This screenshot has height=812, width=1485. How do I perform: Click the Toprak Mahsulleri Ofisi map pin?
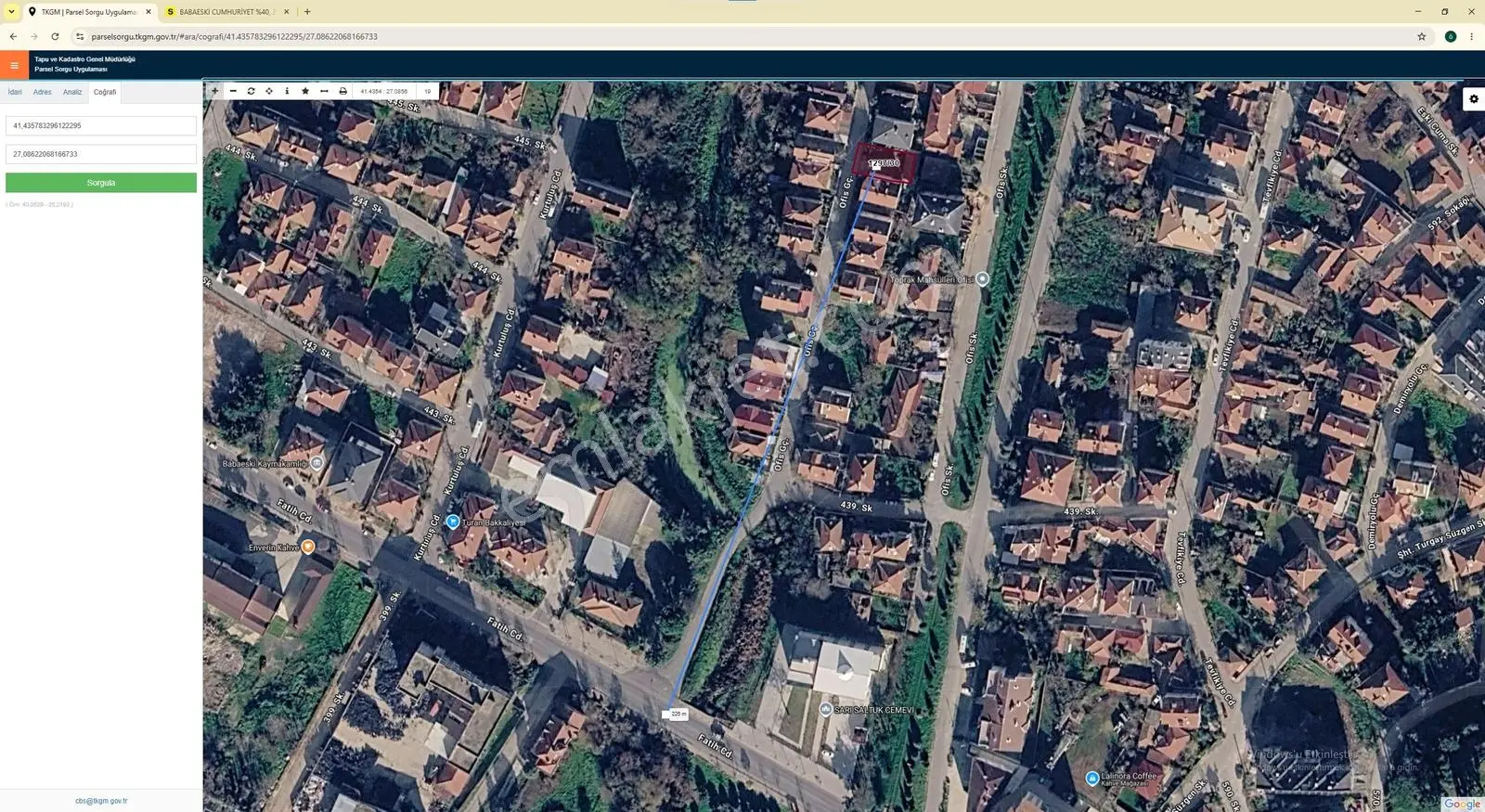pos(983,278)
